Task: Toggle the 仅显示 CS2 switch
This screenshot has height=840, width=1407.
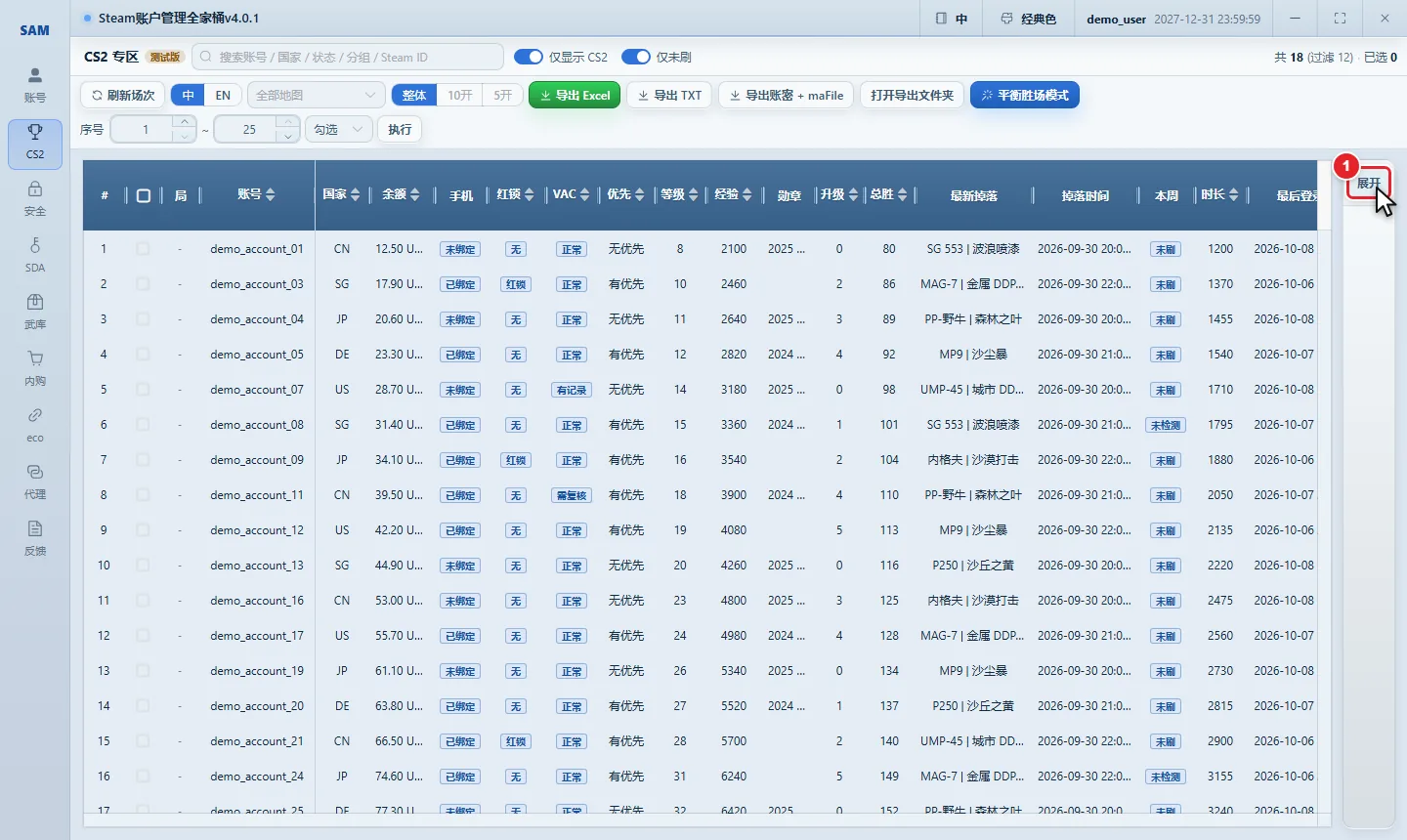Action: (529, 57)
